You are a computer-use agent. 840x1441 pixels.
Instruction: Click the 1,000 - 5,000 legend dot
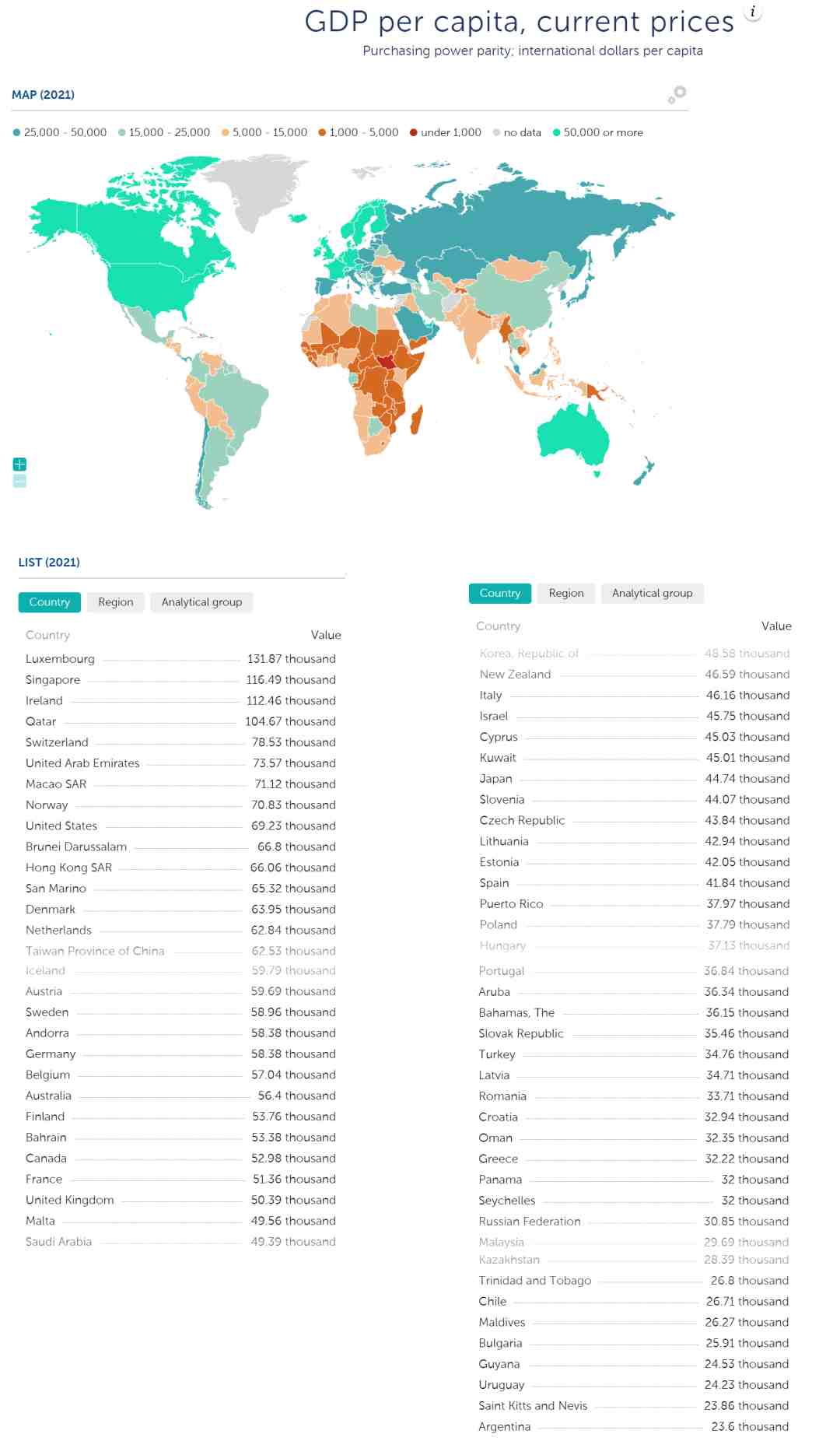322,132
